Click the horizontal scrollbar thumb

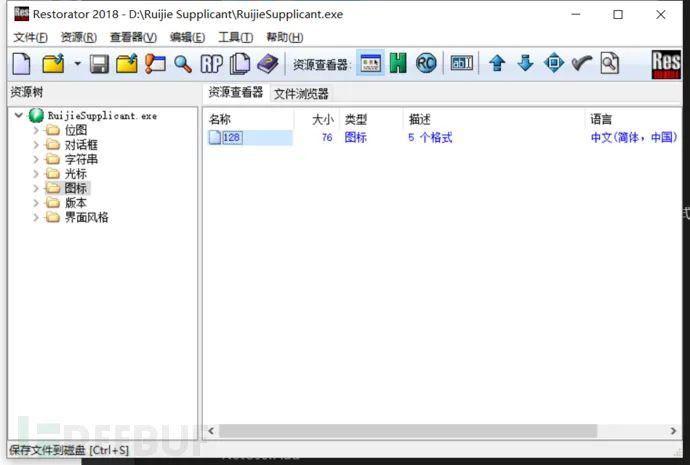pyautogui.click(x=408, y=431)
